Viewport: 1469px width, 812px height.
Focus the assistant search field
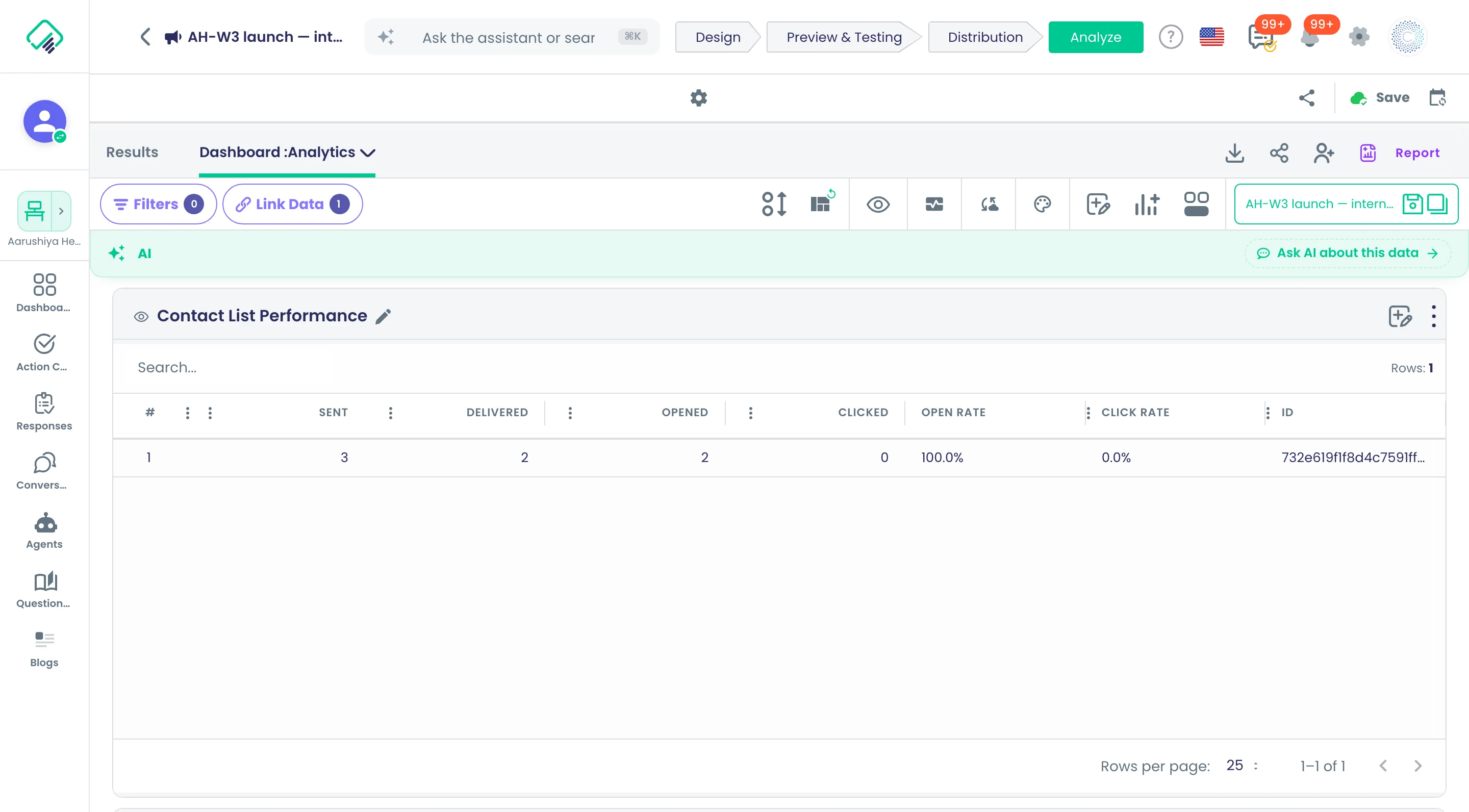[512, 37]
